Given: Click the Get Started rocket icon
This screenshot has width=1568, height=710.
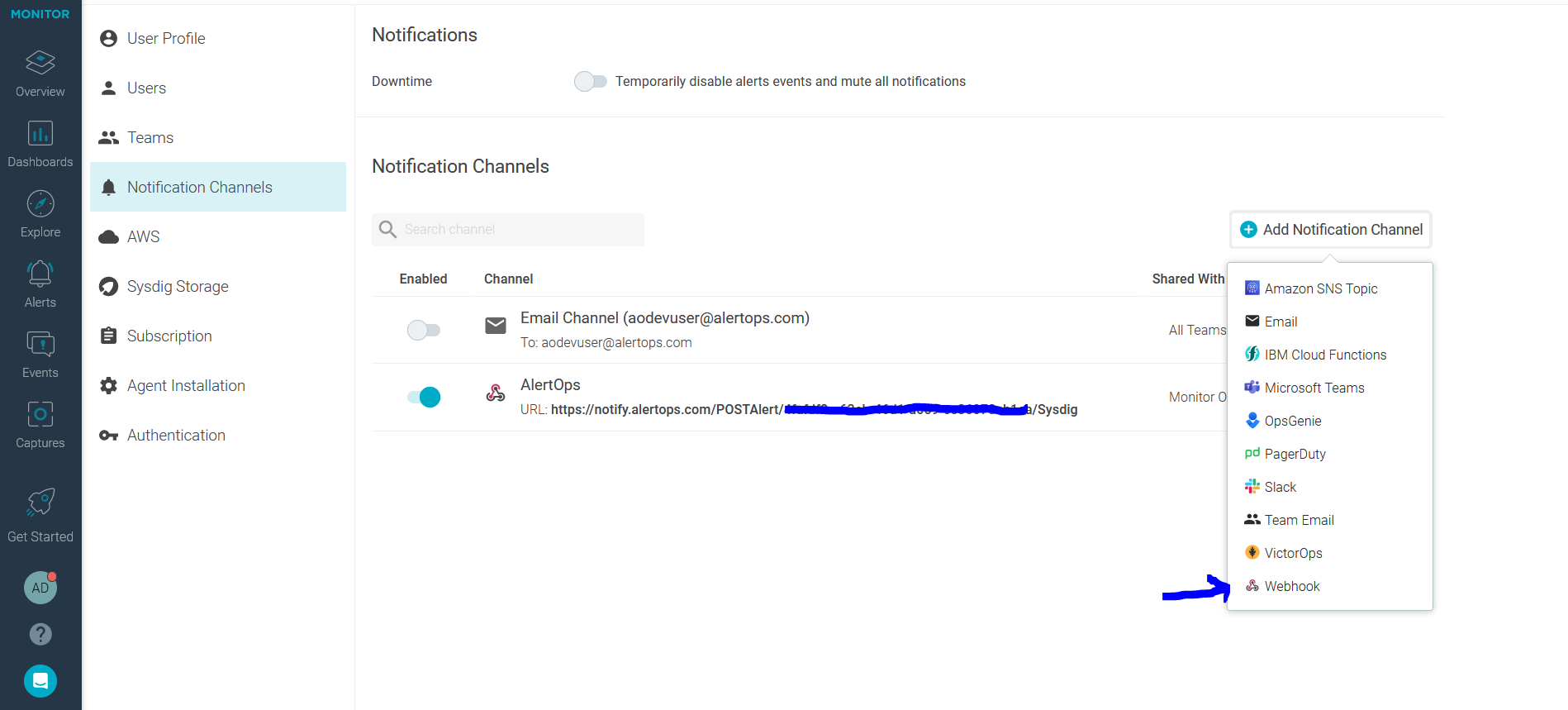Looking at the screenshot, I should coord(40,503).
